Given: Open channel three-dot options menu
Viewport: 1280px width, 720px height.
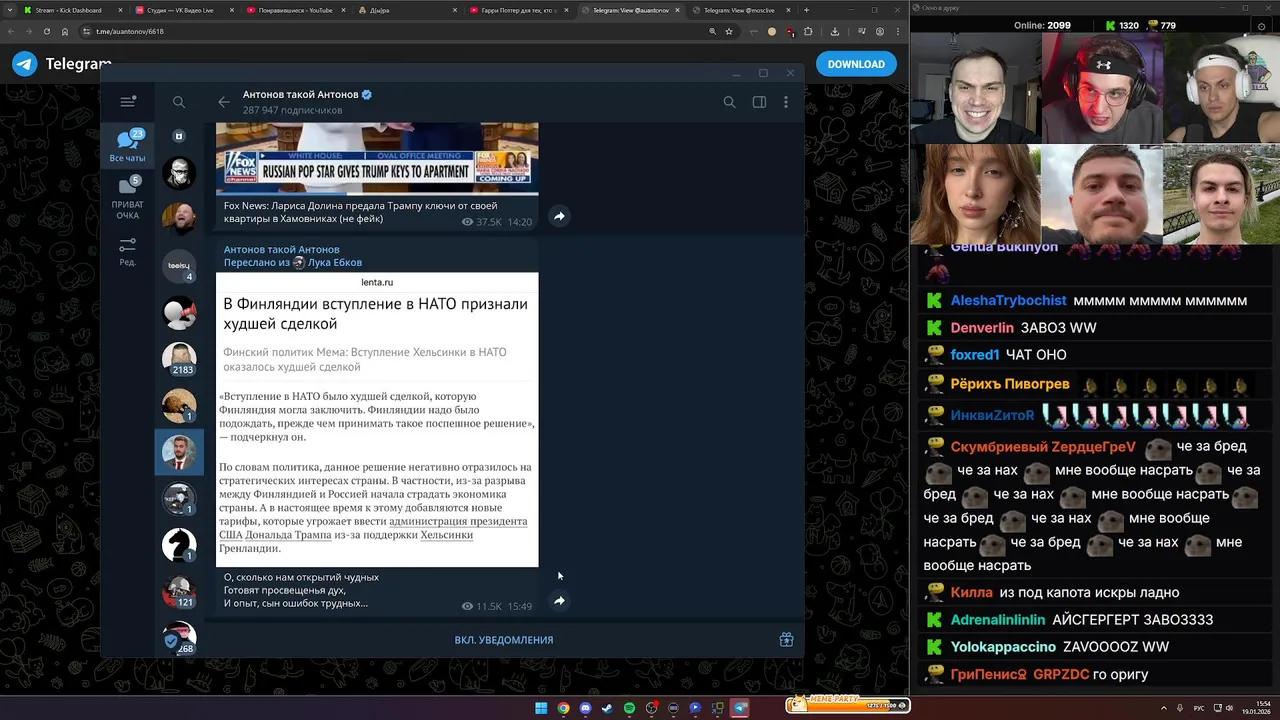Looking at the screenshot, I should pyautogui.click(x=786, y=102).
